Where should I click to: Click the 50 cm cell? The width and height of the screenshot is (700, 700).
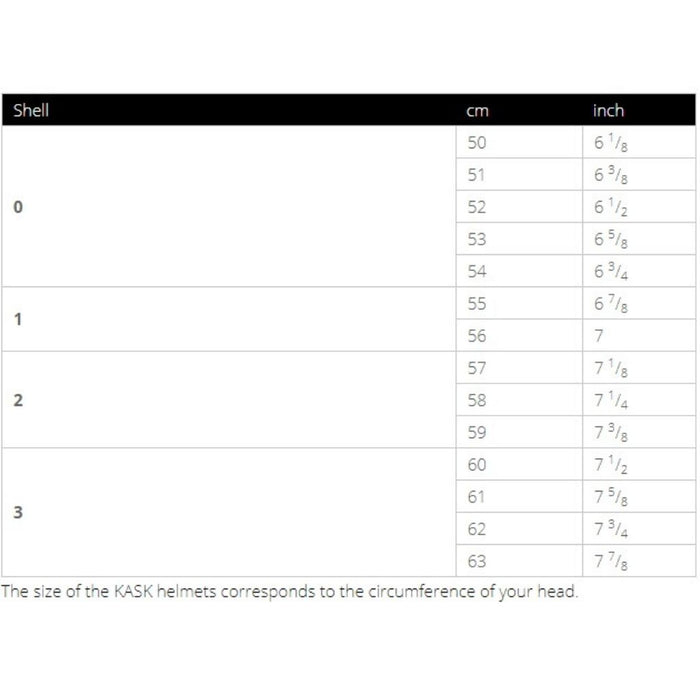pos(477,143)
